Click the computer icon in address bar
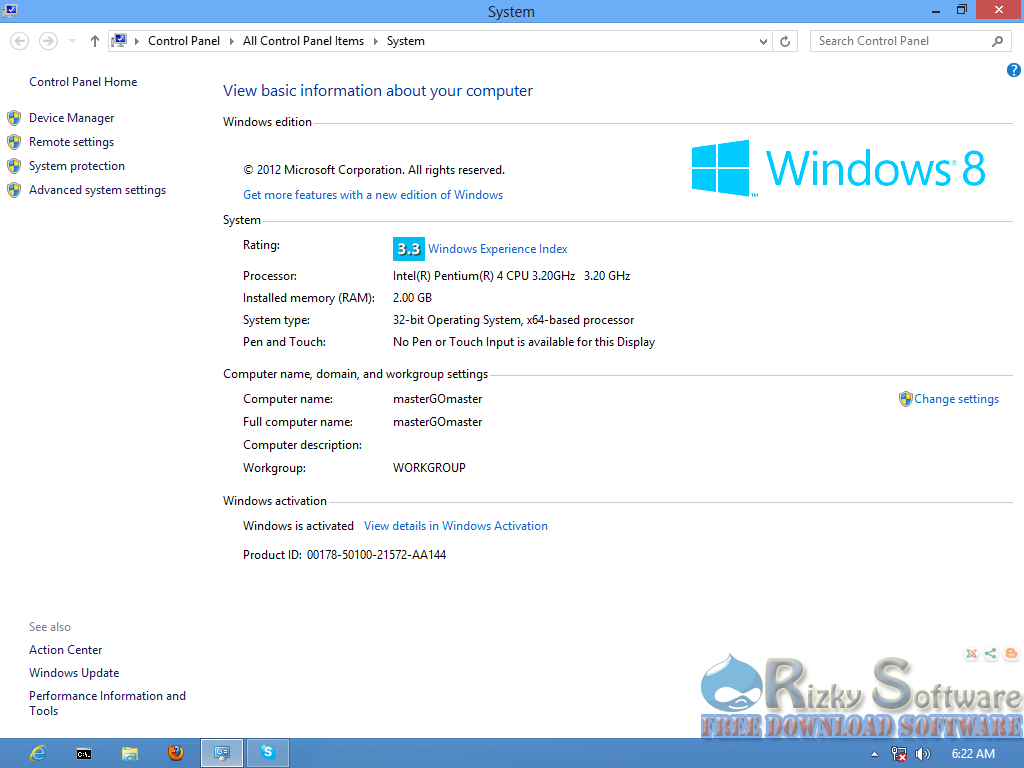This screenshot has height=768, width=1024. 119,40
